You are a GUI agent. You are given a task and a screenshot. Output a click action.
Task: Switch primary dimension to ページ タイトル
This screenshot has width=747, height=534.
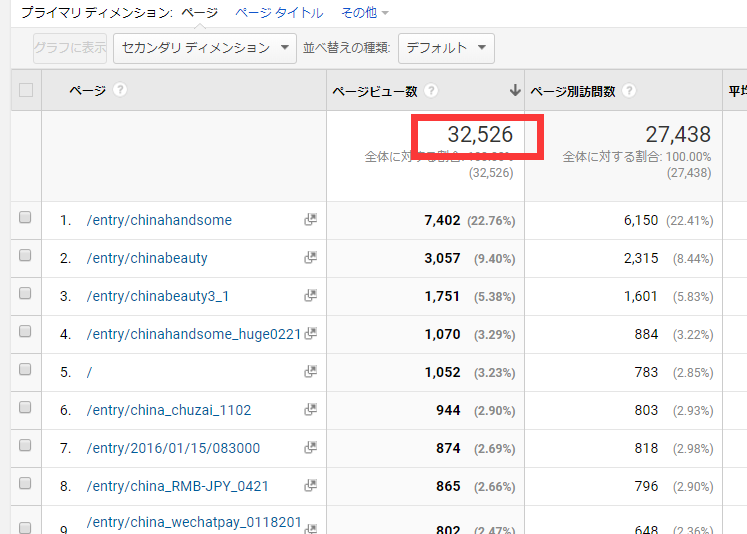coord(279,13)
